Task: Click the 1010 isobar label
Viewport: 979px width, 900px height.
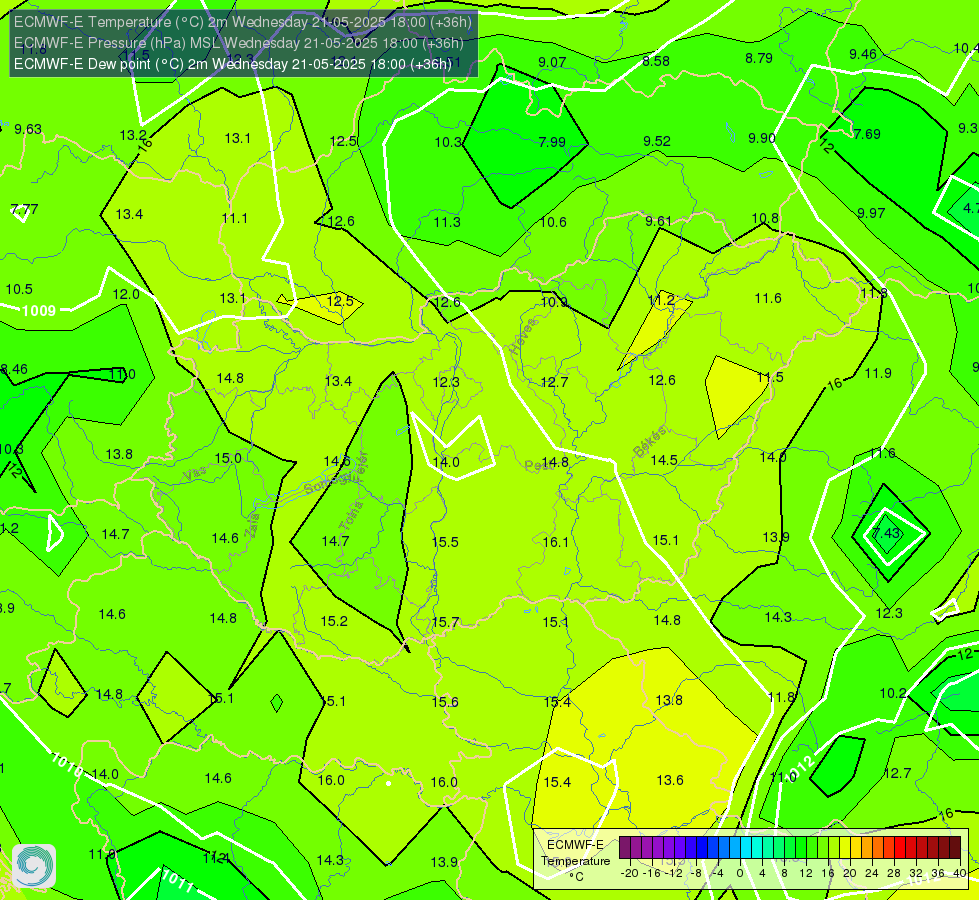Action: pyautogui.click(x=67, y=766)
